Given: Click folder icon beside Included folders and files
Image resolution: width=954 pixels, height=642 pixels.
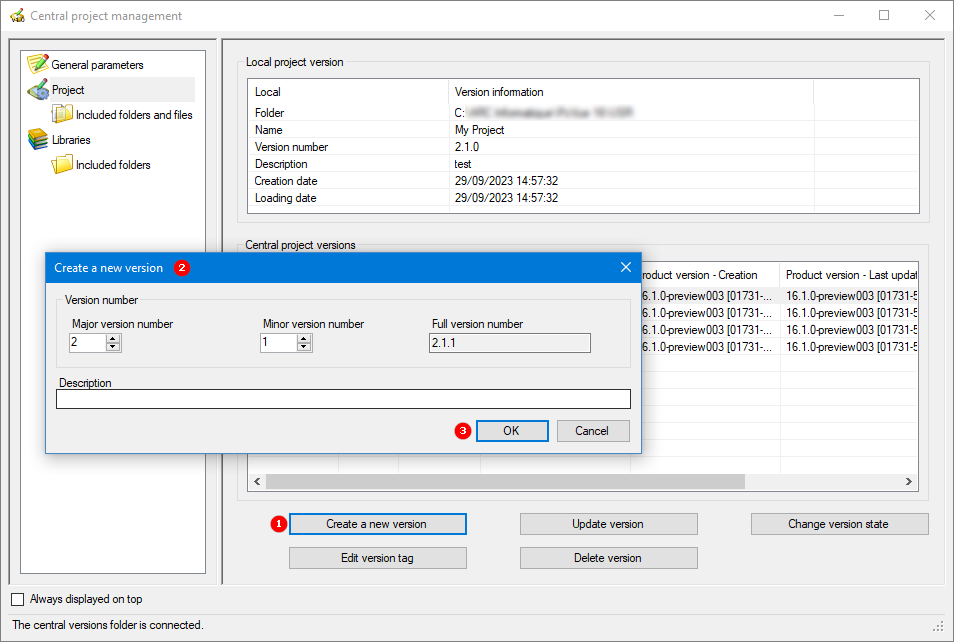Looking at the screenshot, I should (63, 115).
